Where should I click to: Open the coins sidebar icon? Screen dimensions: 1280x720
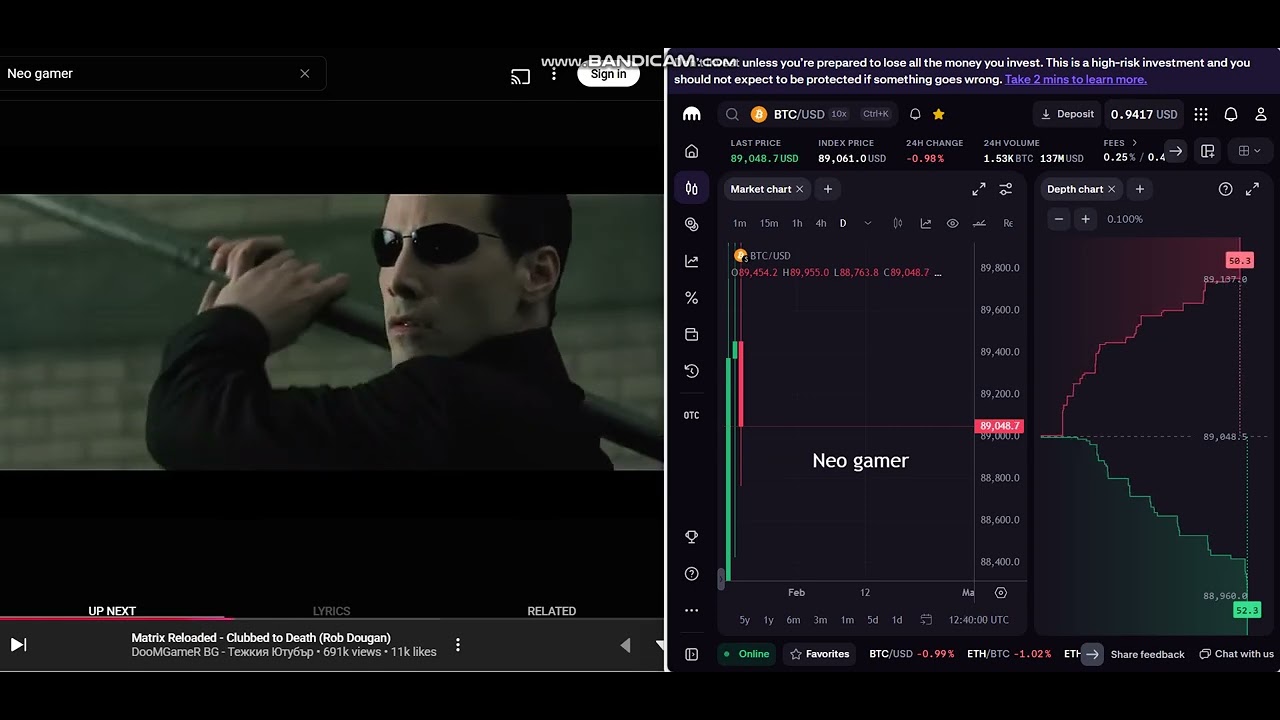pos(691,225)
